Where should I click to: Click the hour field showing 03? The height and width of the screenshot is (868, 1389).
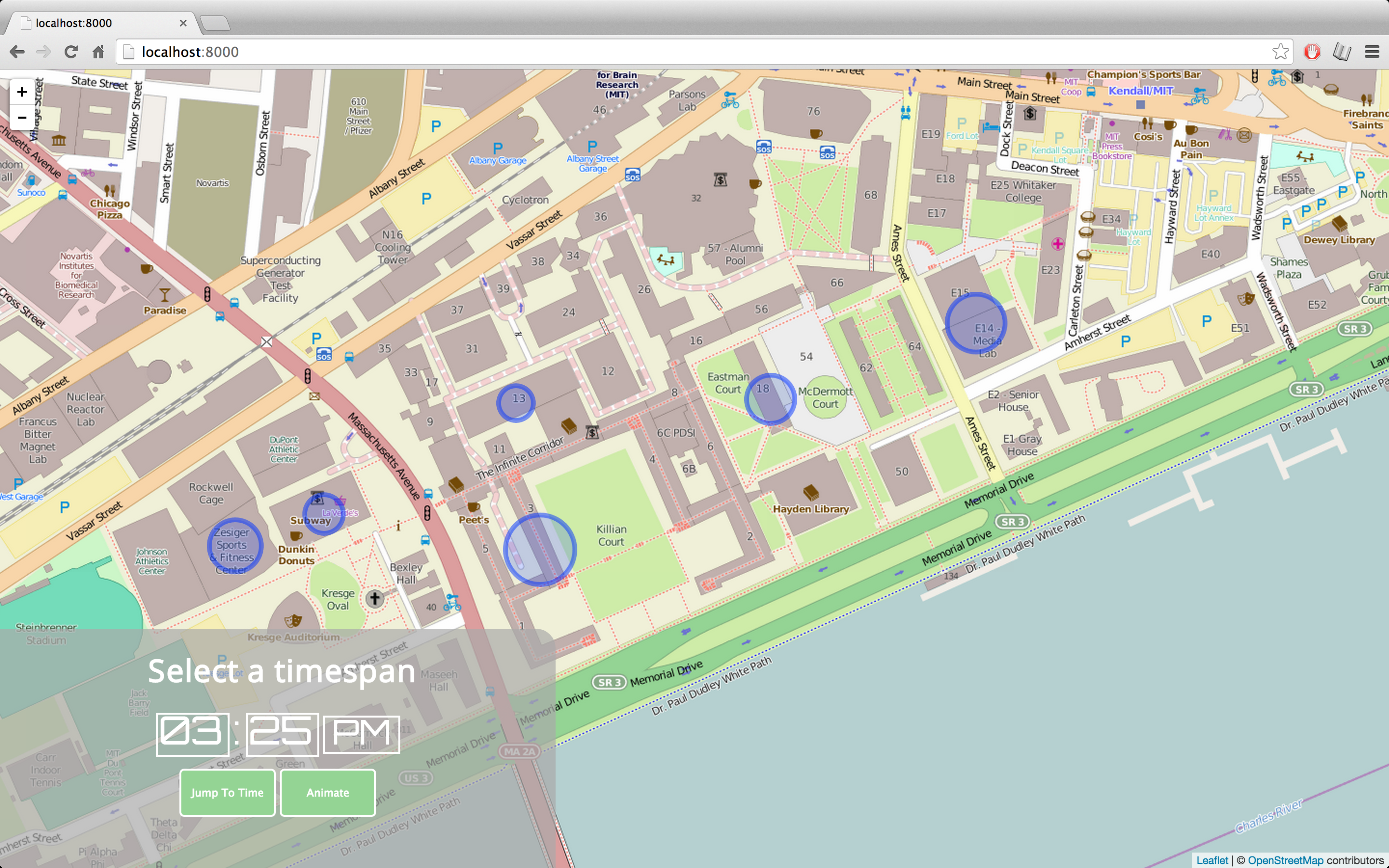point(192,734)
